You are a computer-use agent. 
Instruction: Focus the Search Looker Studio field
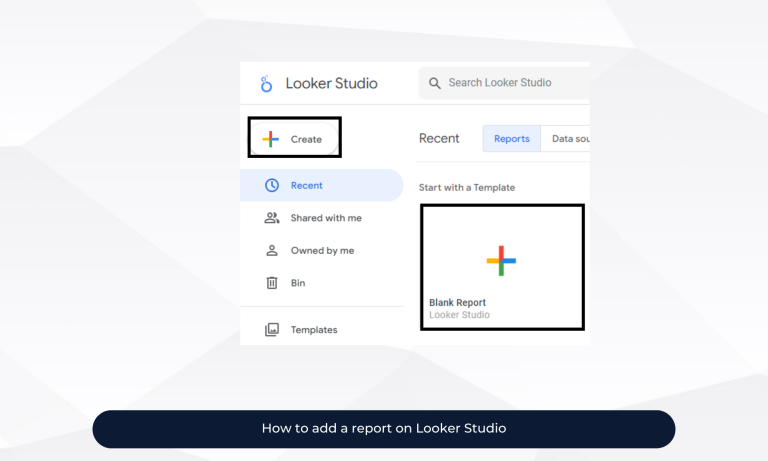[510, 83]
